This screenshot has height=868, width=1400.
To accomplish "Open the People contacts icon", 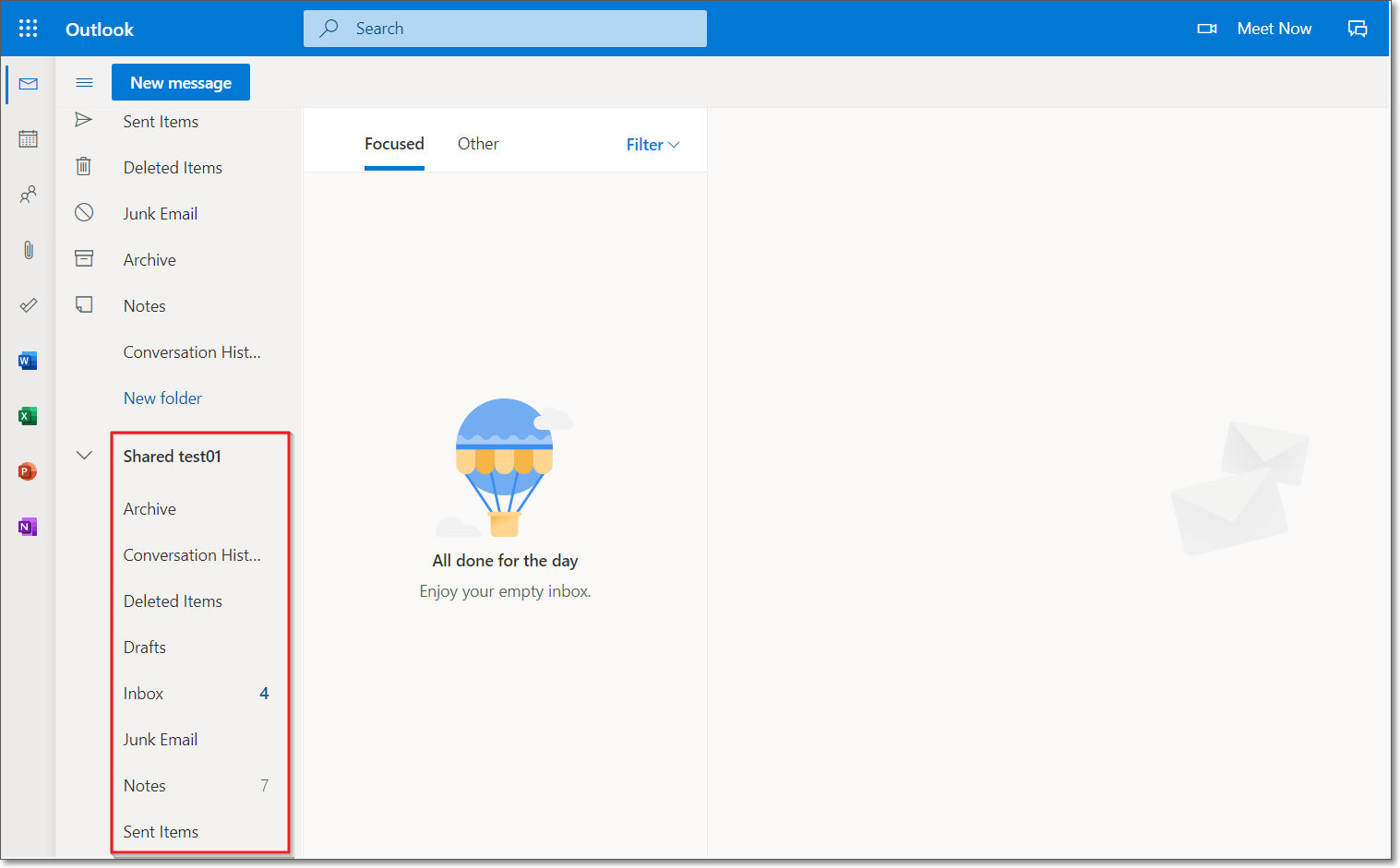I will 29,195.
